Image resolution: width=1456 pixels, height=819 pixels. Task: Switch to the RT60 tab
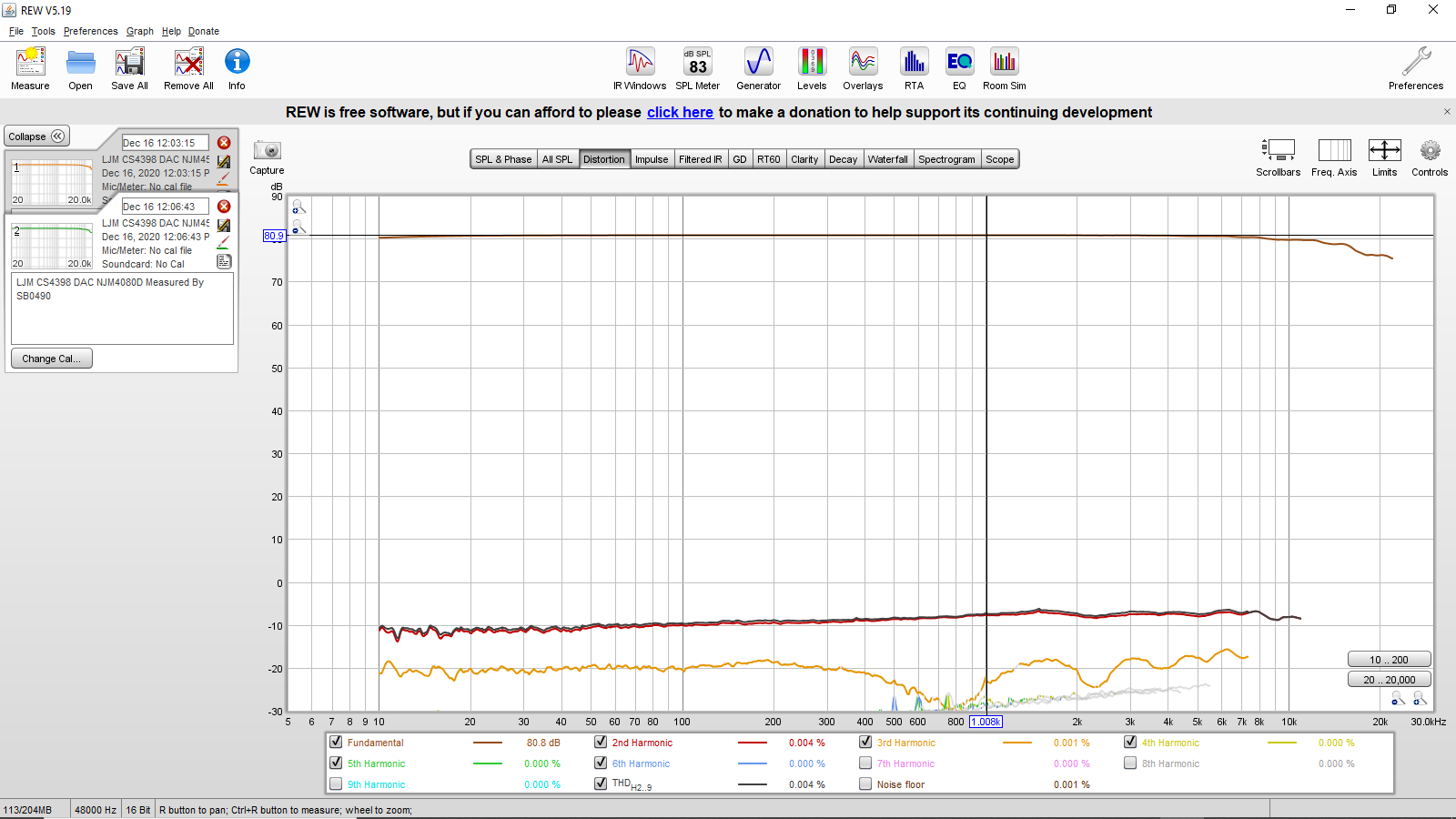(x=769, y=159)
